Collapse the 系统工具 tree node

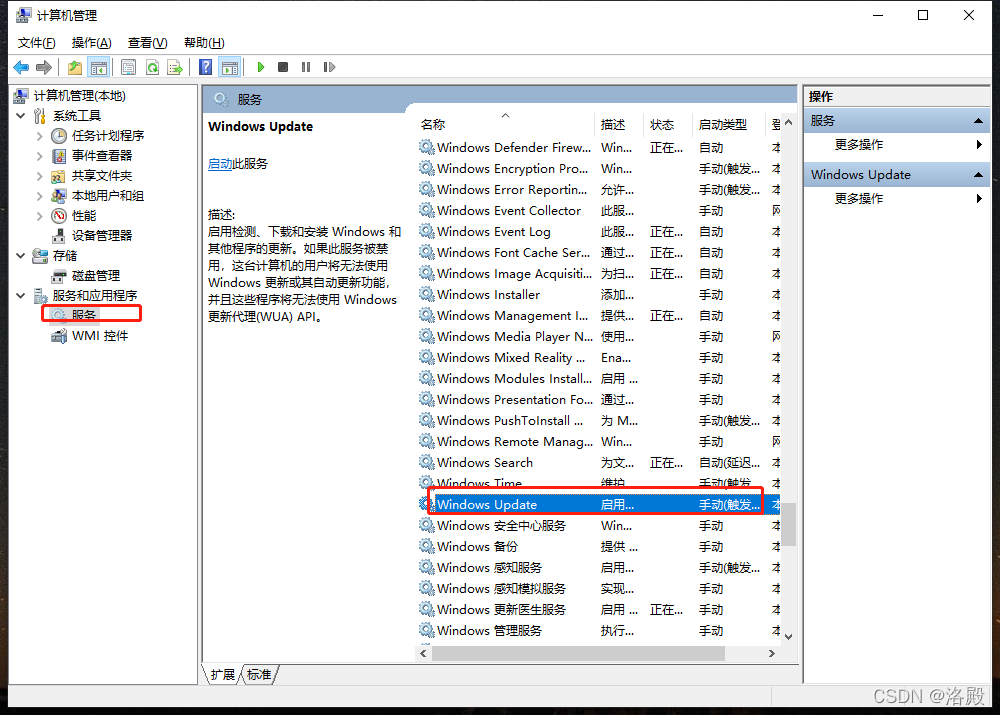click(21, 116)
